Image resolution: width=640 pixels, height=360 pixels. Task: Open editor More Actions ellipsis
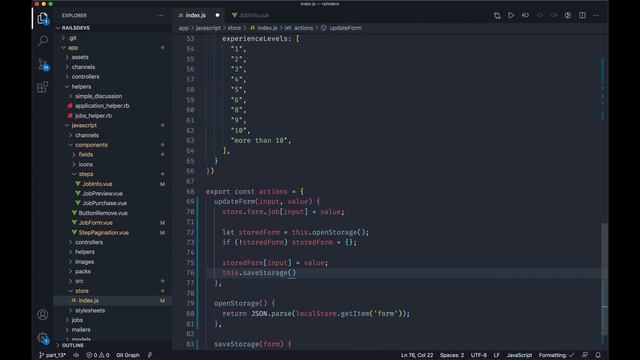(x=596, y=16)
